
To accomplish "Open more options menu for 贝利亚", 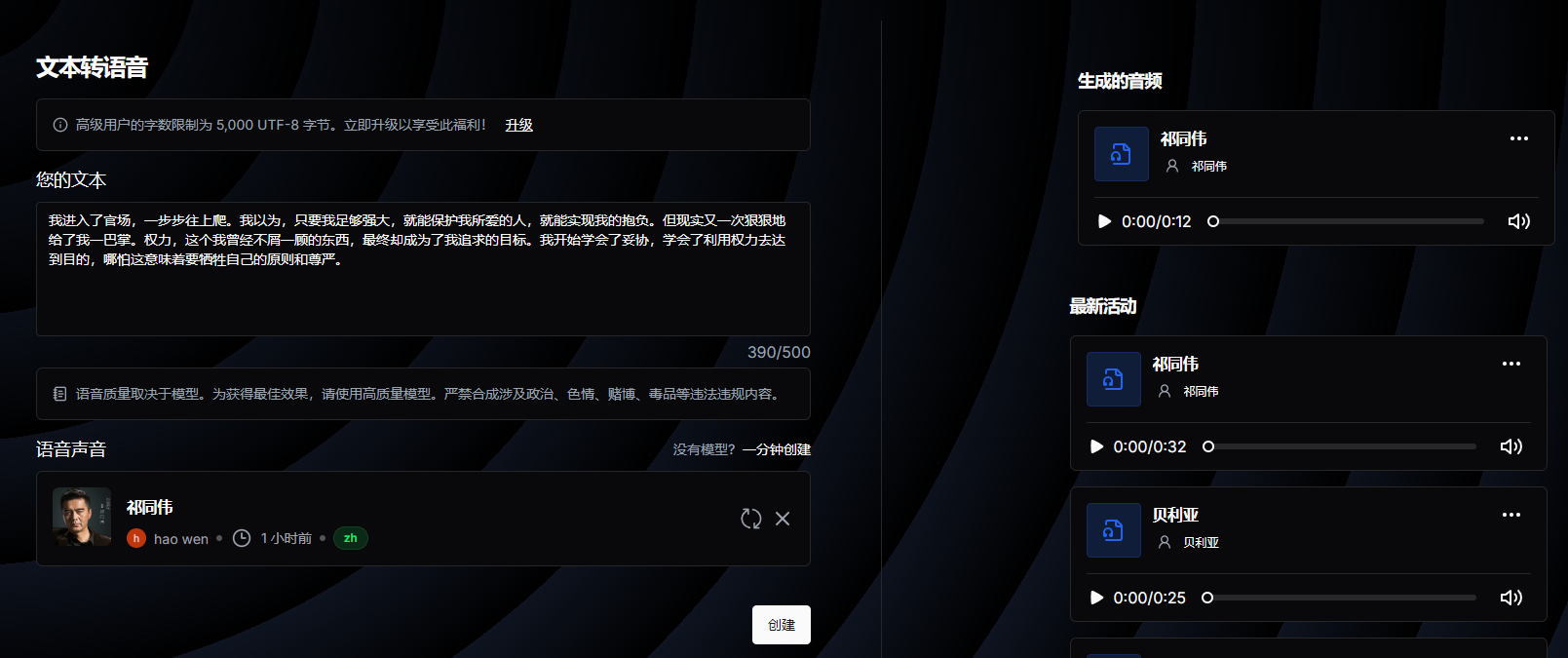I will coord(1511,515).
